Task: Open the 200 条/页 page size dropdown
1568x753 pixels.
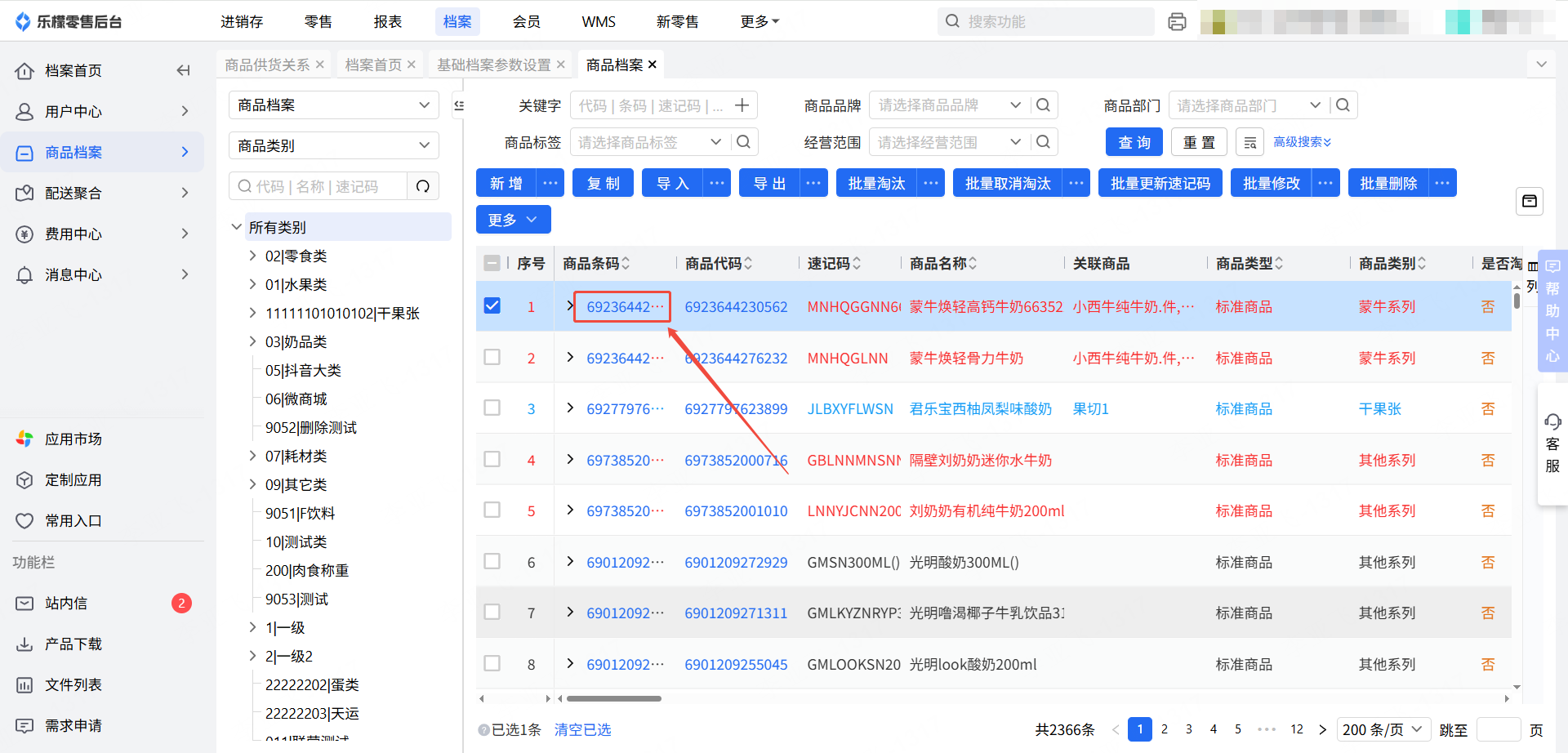Action: [x=1383, y=729]
